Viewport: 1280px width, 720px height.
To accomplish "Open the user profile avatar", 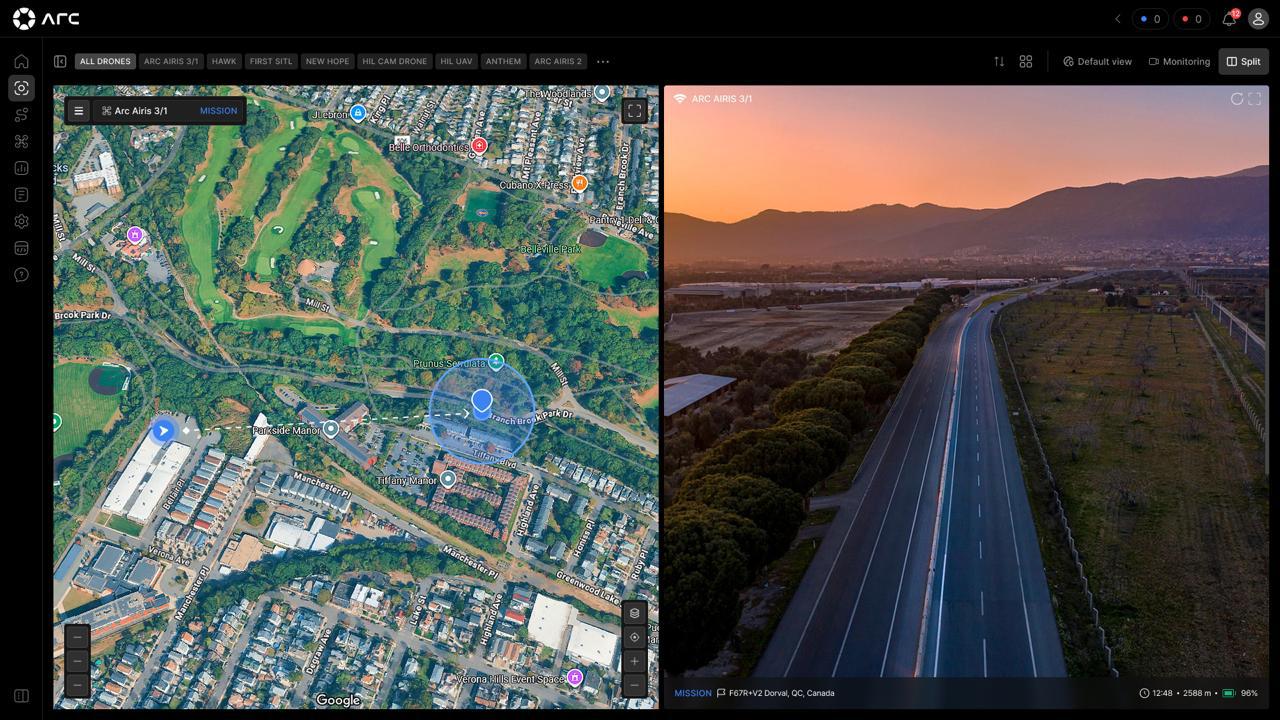I will pyautogui.click(x=1258, y=19).
